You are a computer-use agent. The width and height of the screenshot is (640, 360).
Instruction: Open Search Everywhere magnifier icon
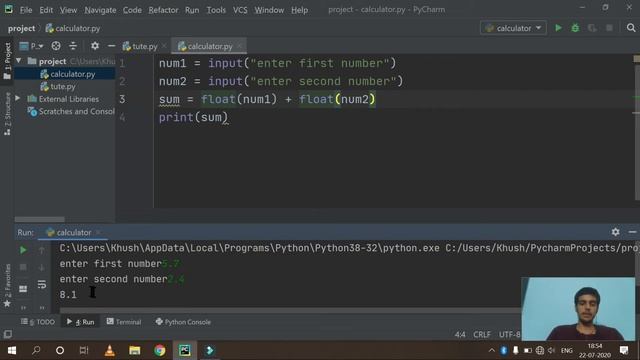631,28
